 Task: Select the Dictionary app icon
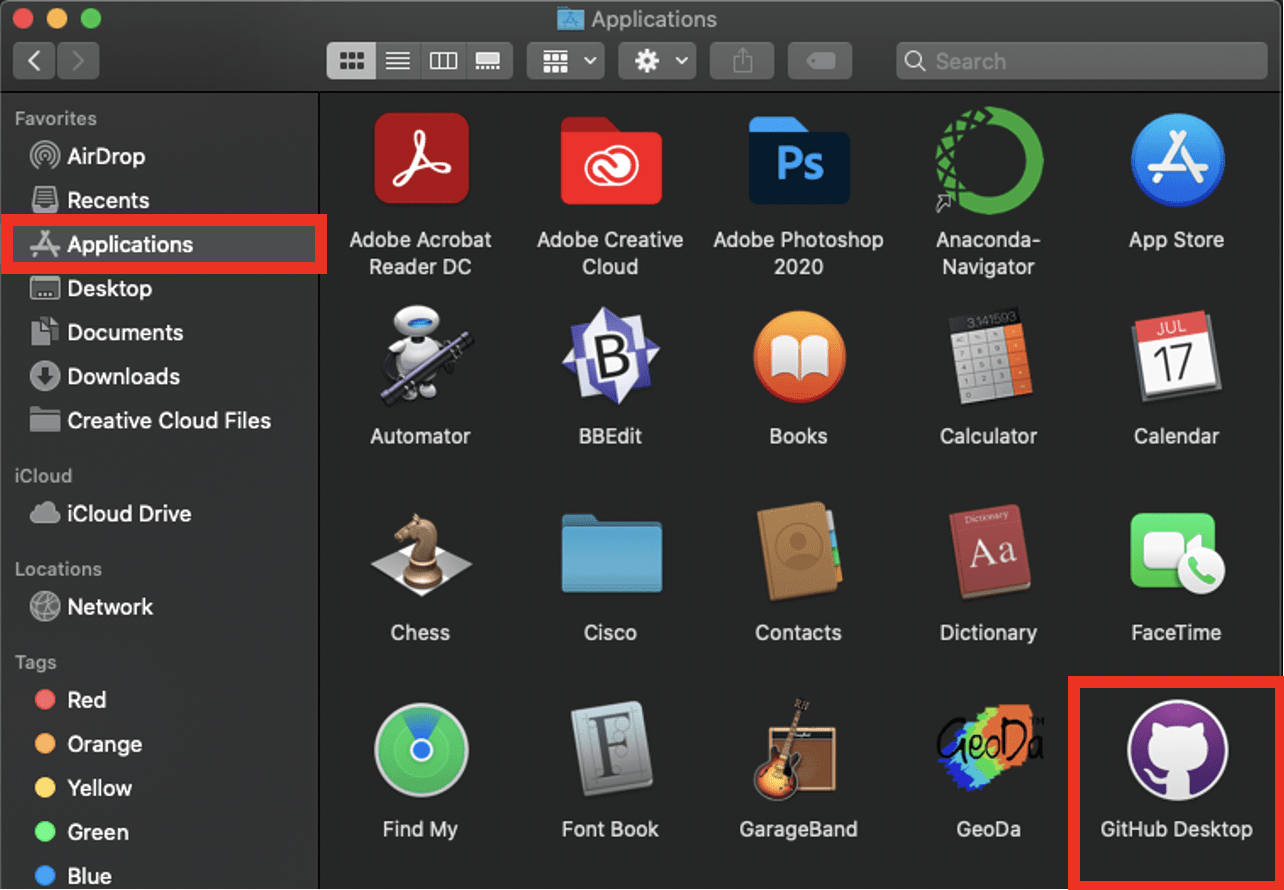[988, 553]
